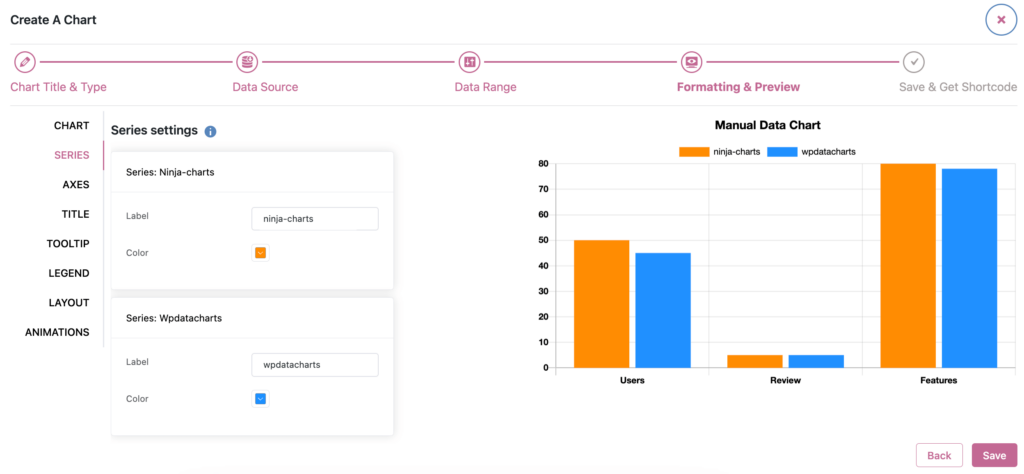The height and width of the screenshot is (474, 1024).
Task: Click the pencil step icon
Action: click(x=25, y=63)
